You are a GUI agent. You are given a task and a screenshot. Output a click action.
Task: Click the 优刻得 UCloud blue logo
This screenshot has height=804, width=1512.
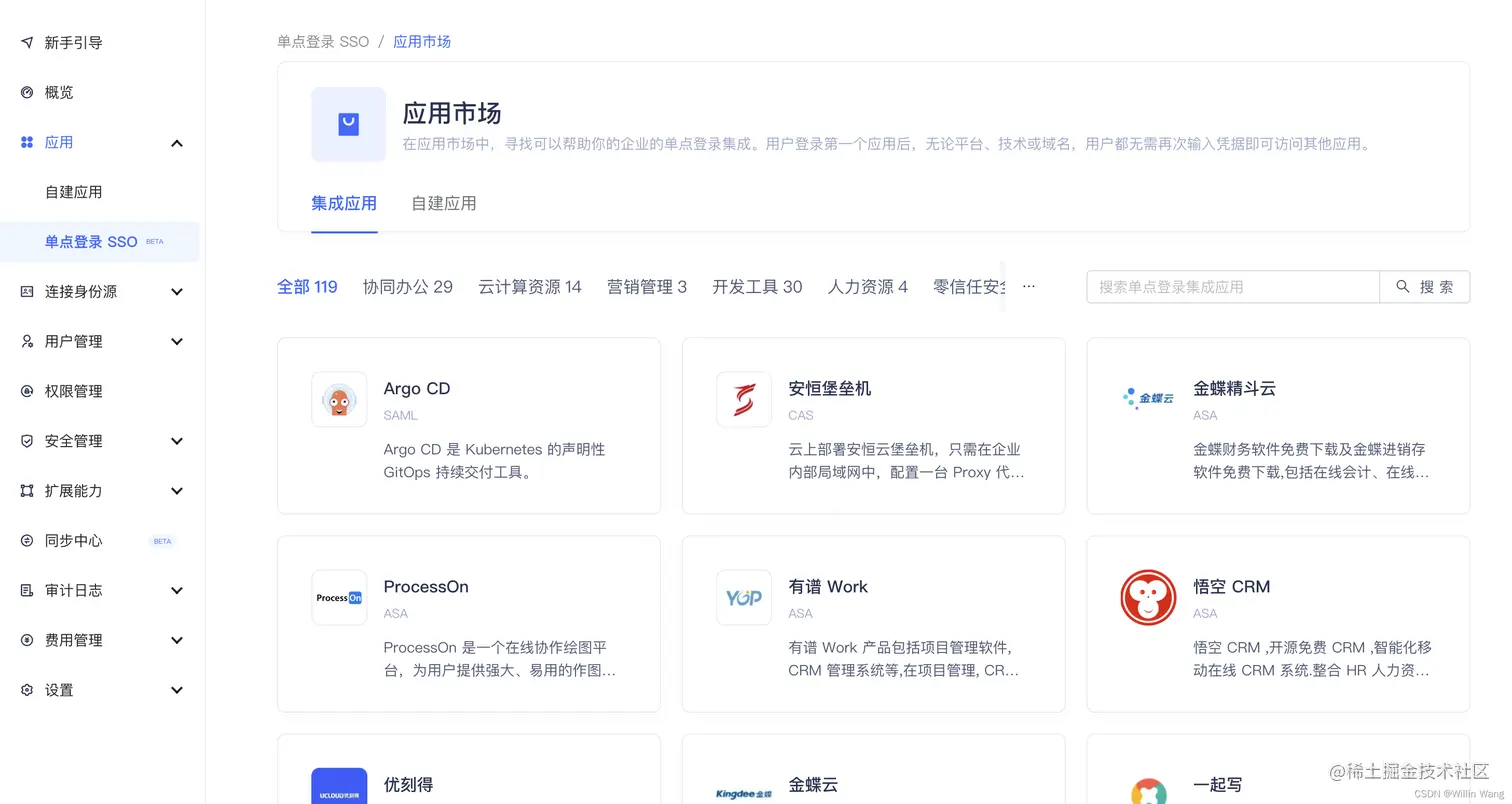pos(339,787)
